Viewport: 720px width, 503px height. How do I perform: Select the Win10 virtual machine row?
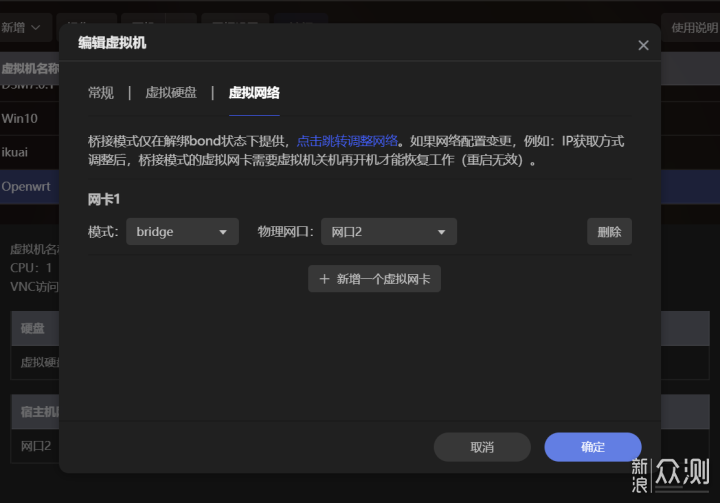[x=20, y=118]
